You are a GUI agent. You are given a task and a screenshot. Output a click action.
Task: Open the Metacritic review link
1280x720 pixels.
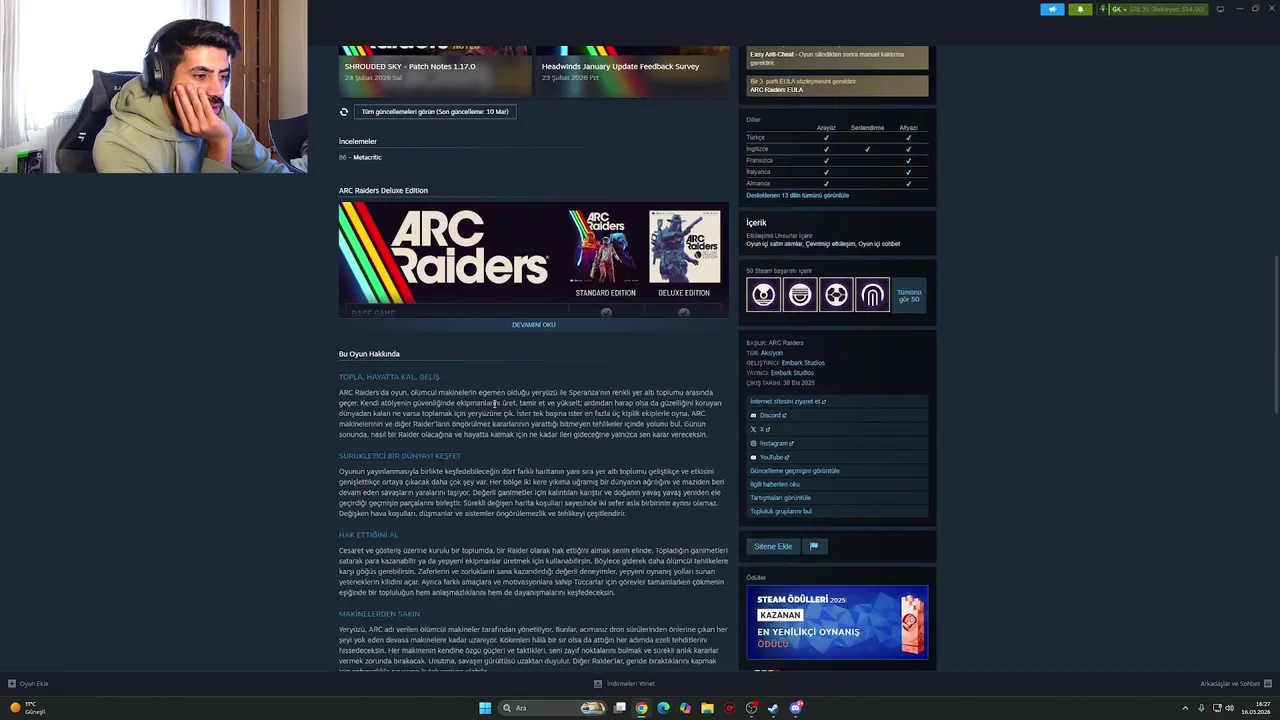click(367, 157)
